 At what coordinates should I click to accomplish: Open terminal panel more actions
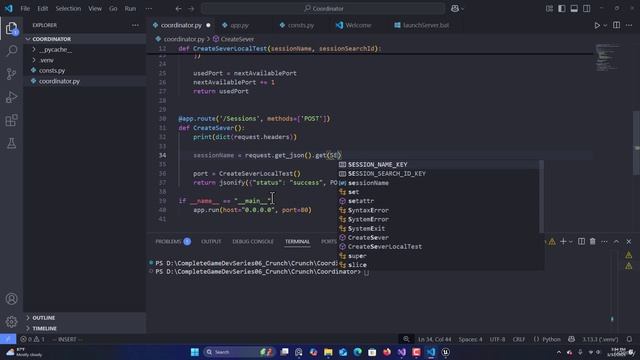click(x=604, y=242)
